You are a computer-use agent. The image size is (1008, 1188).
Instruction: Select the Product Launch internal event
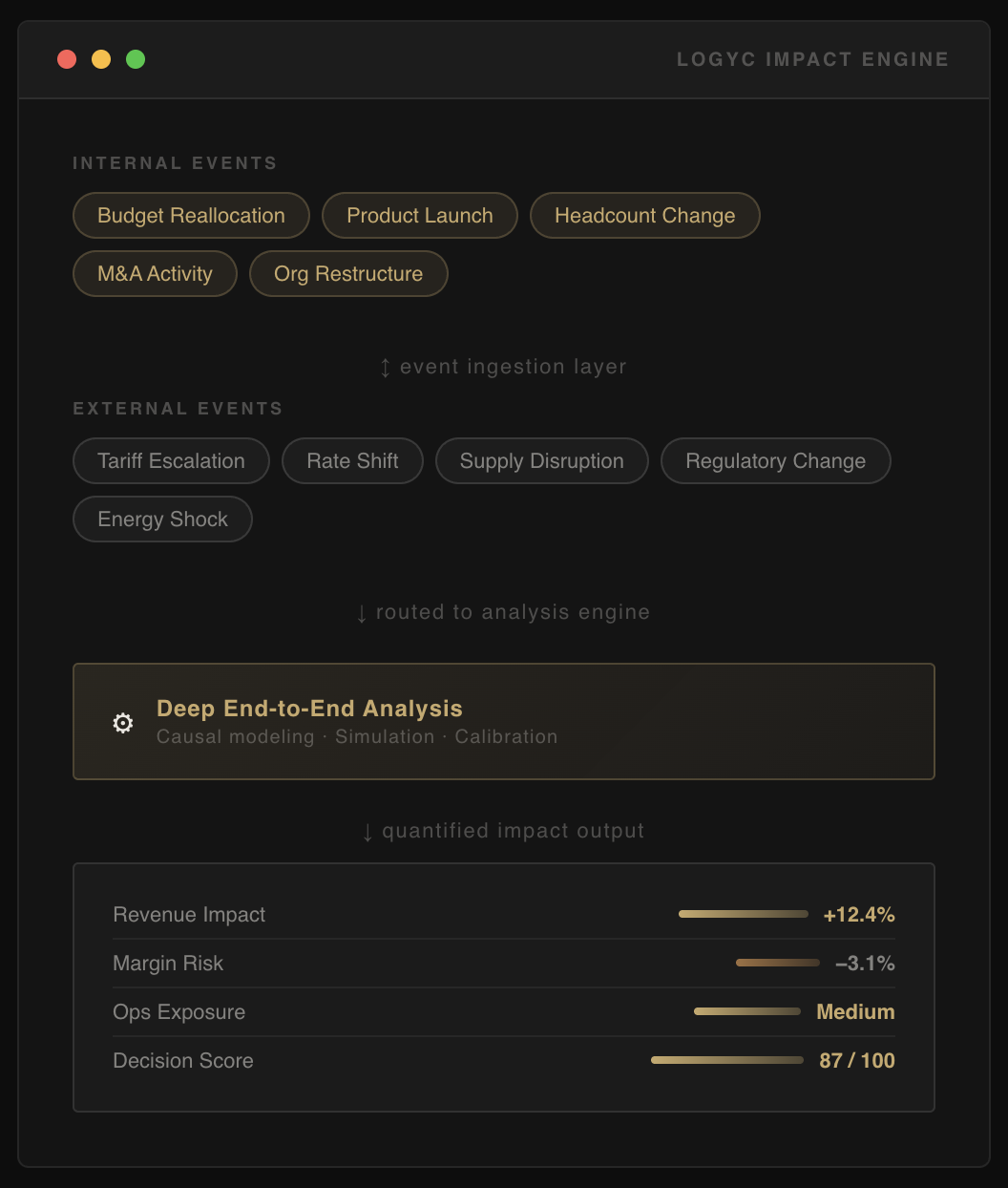click(x=420, y=215)
